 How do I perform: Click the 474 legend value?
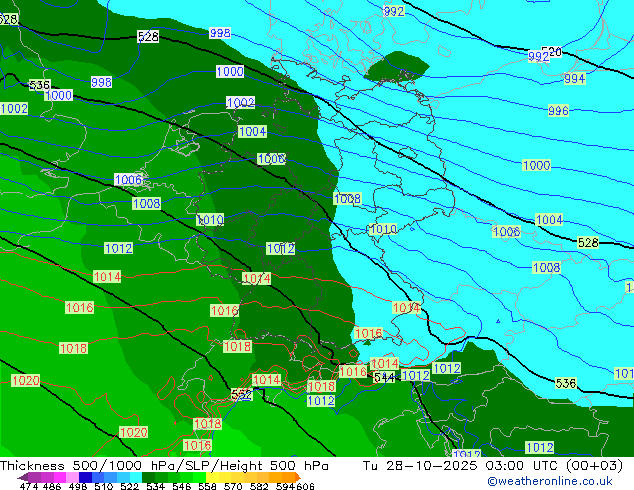point(28,486)
